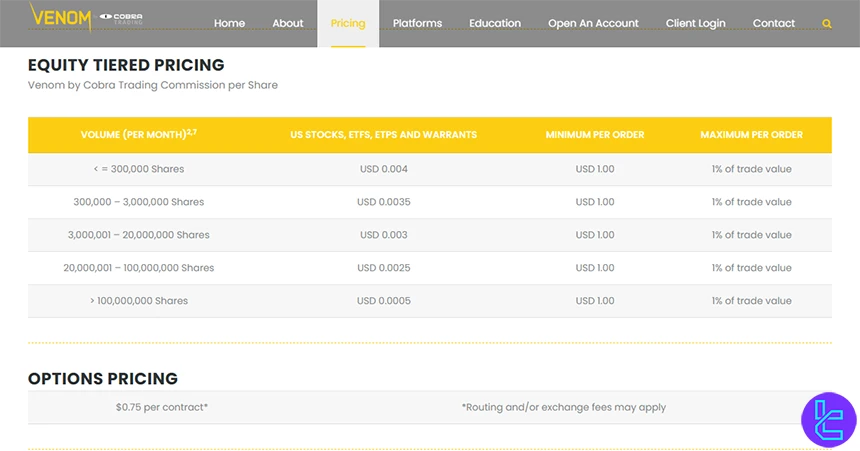The width and height of the screenshot is (860, 451).
Task: Go to the Home page
Action: pyautogui.click(x=229, y=23)
